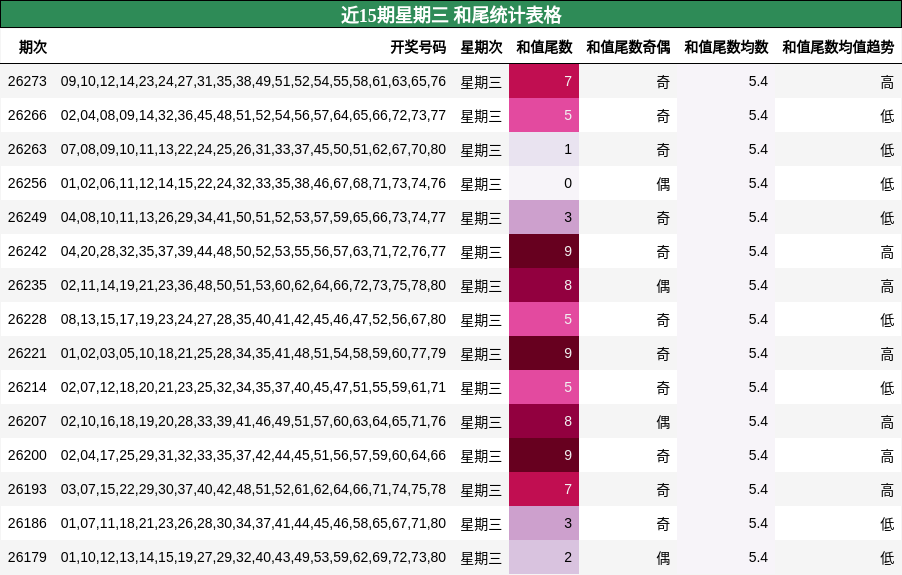Select the draw numbers of period 26235
The height and width of the screenshot is (575, 902).
(253, 285)
